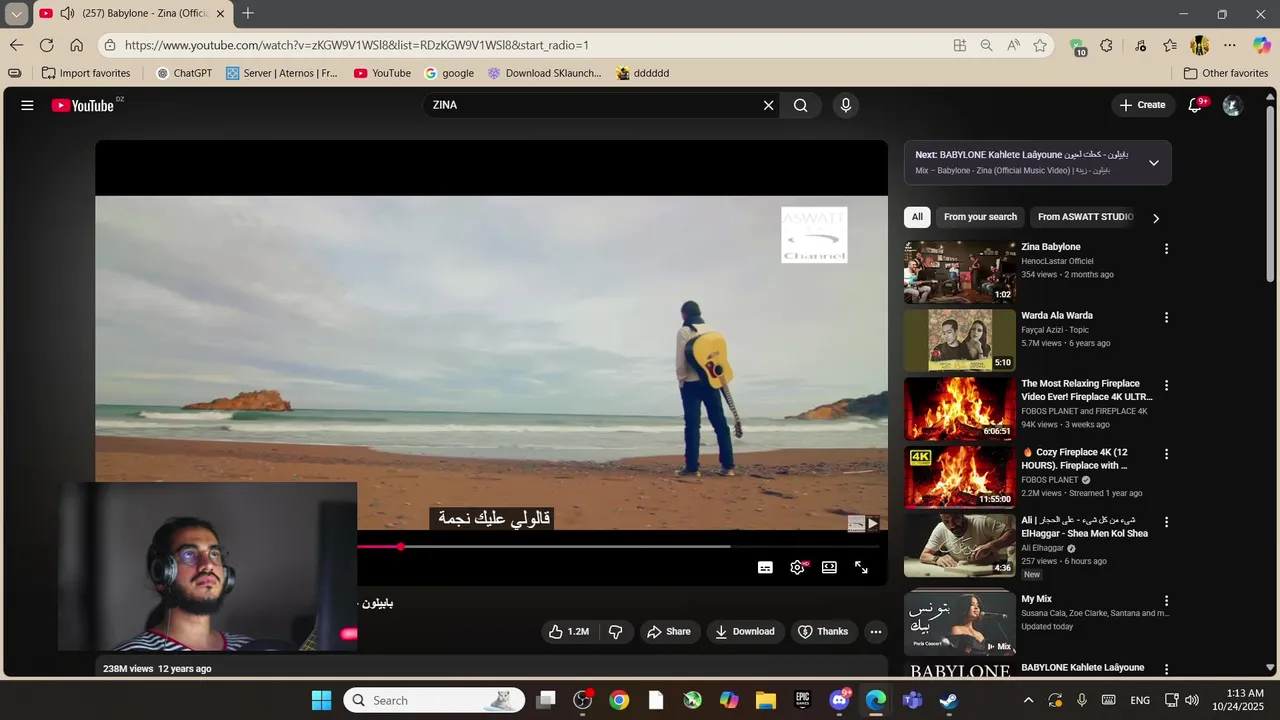
Task: Open the YouTube guide hamburger menu
Action: pos(27,105)
